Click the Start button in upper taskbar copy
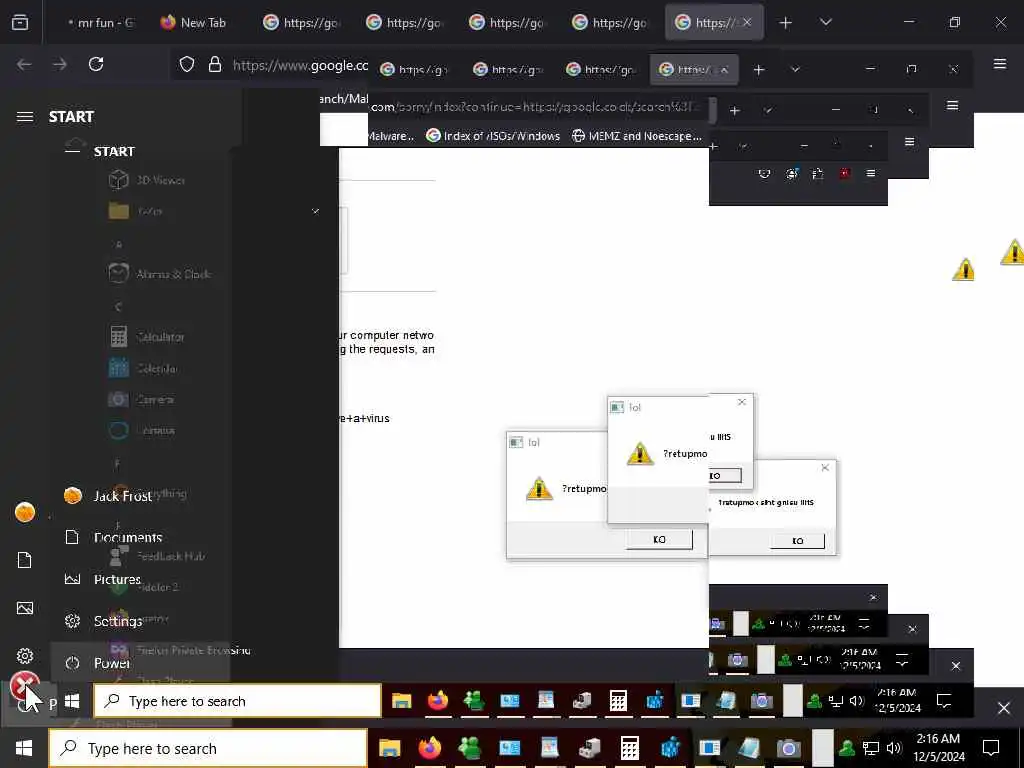The width and height of the screenshot is (1024, 768). point(72,701)
